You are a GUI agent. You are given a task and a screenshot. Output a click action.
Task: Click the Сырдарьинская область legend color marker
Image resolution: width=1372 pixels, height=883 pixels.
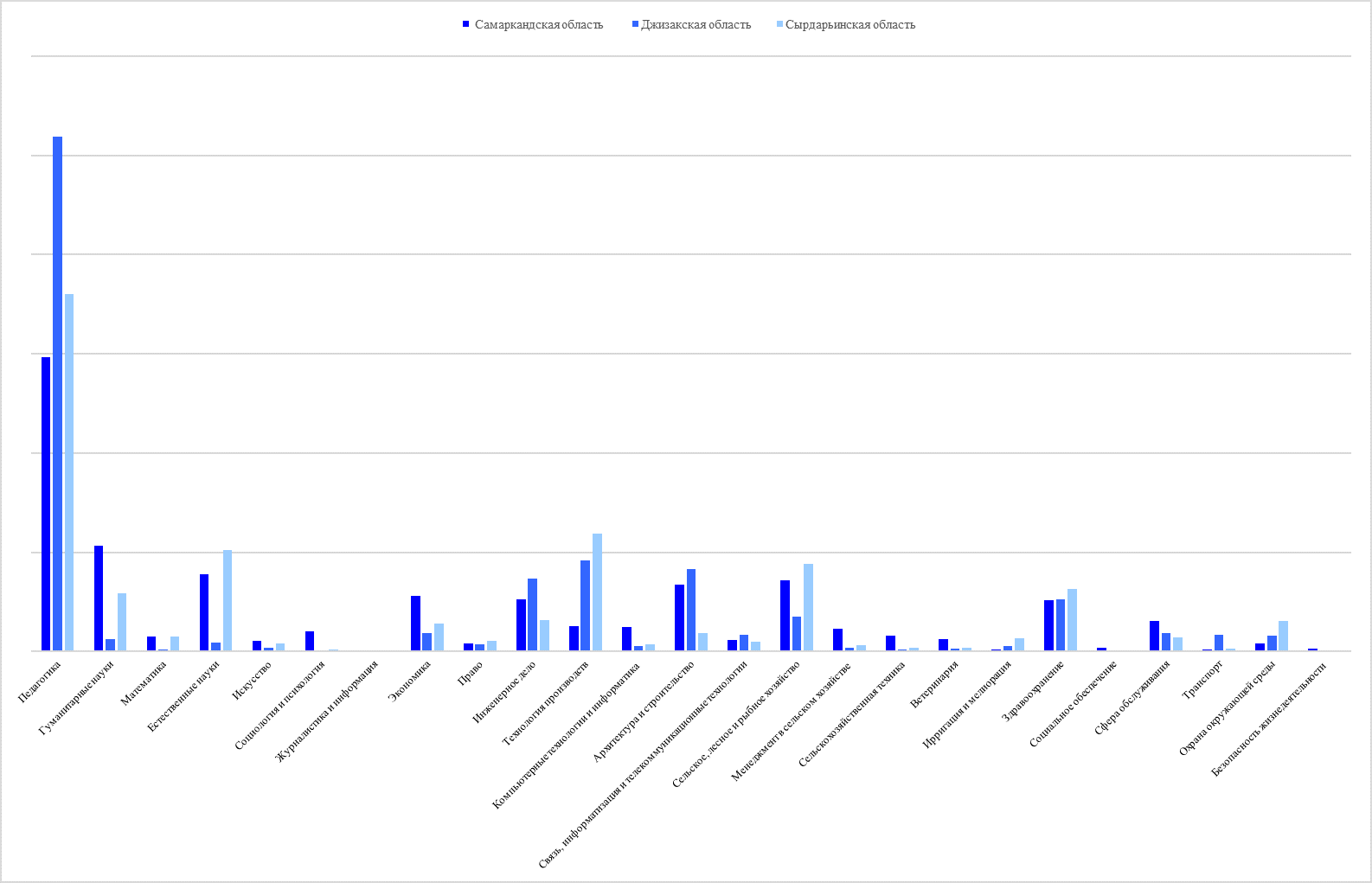click(x=779, y=25)
